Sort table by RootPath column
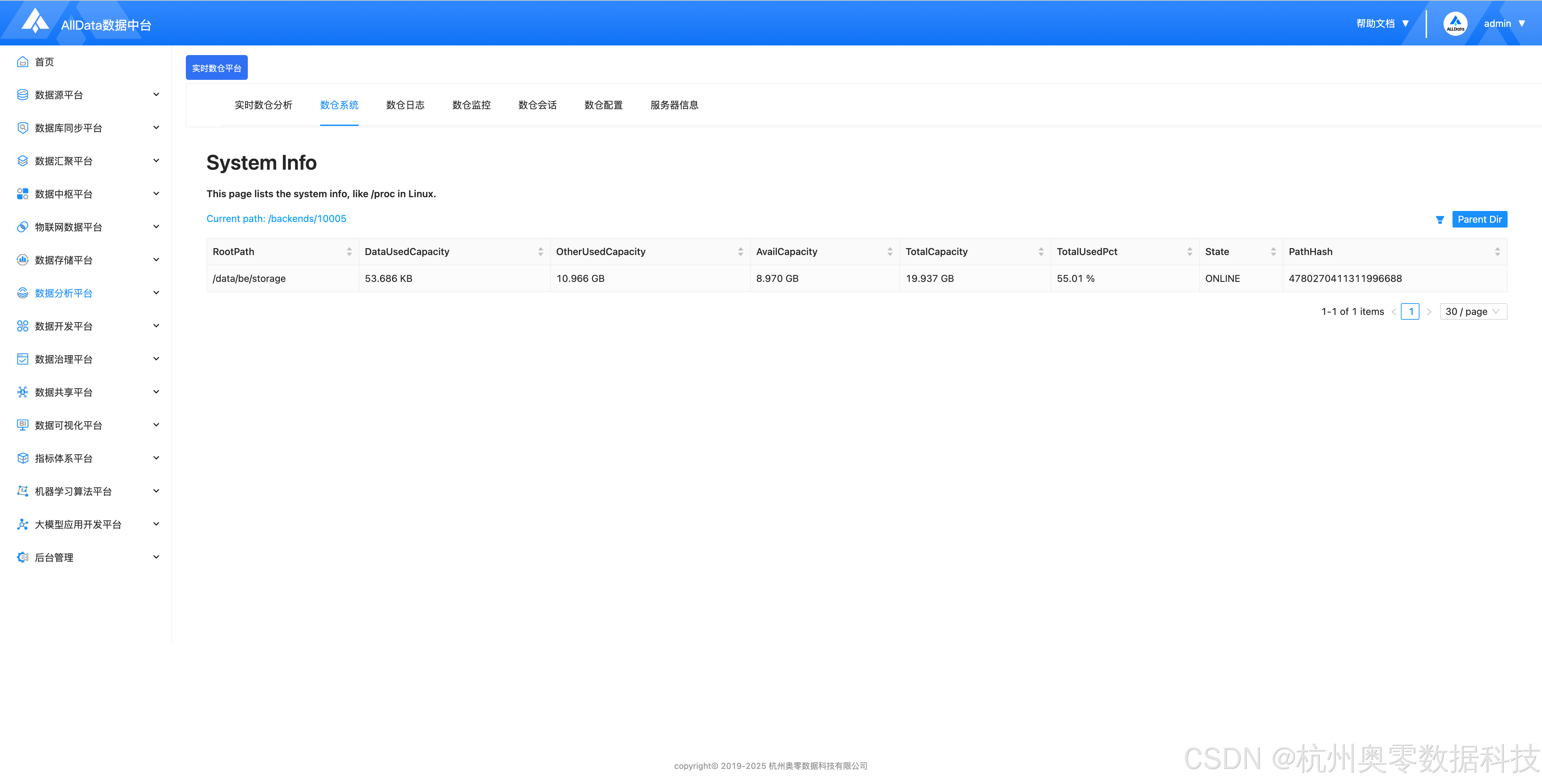Screen dimensions: 1542x784 (x=349, y=252)
